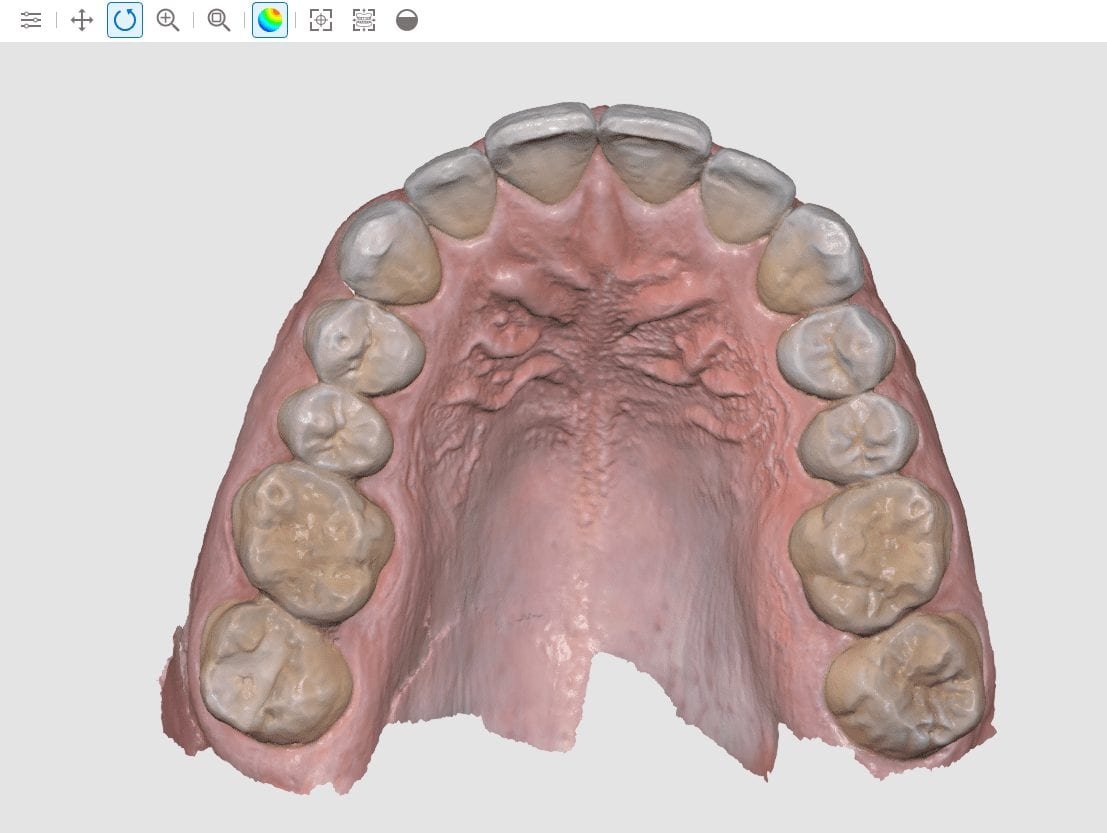Click the Zoom to fit magnifier icon
The height and width of the screenshot is (833, 1107).
[x=218, y=20]
